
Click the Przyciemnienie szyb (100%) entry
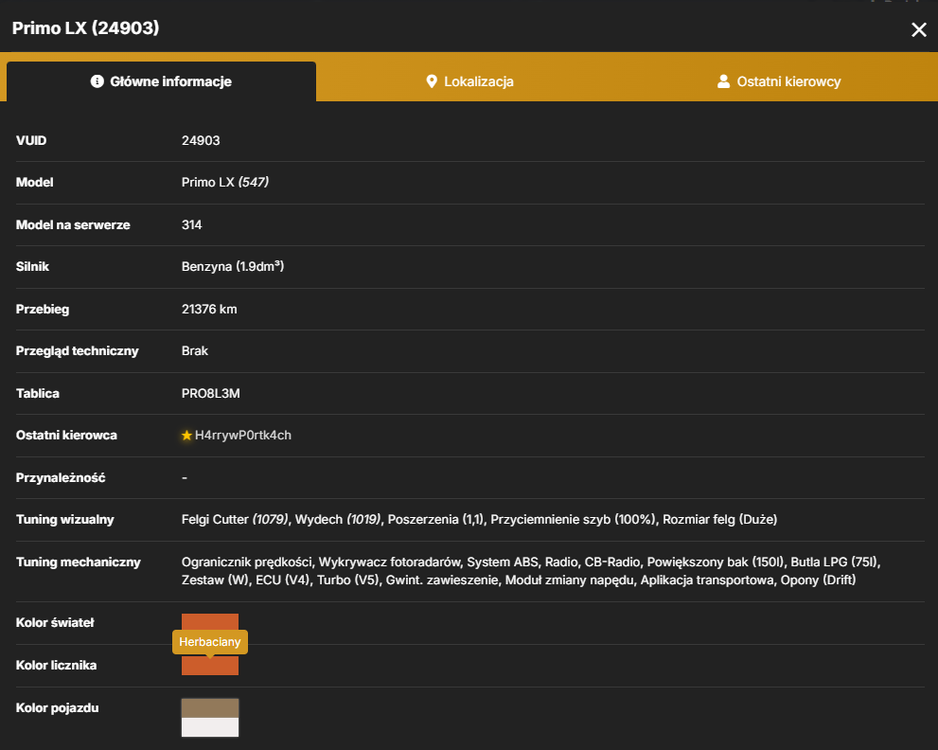click(x=573, y=520)
